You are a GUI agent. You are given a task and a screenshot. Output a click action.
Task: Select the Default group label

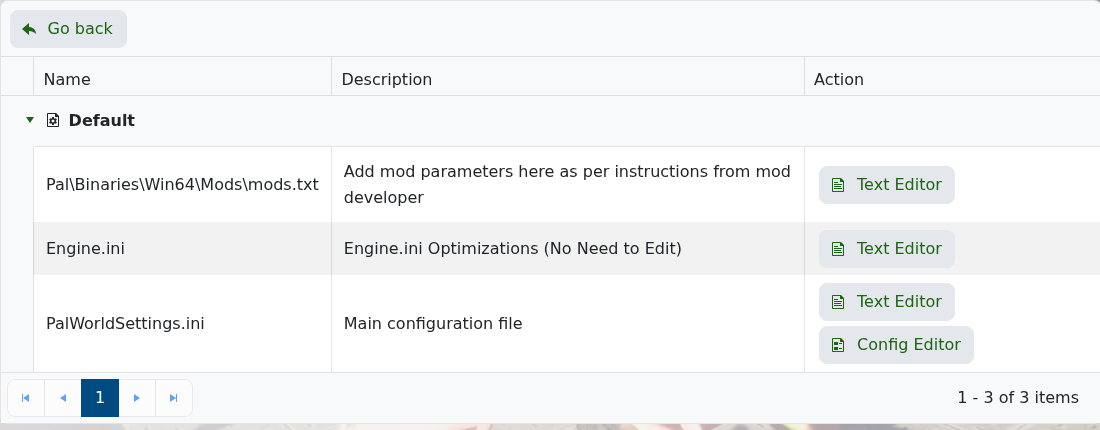(102, 120)
